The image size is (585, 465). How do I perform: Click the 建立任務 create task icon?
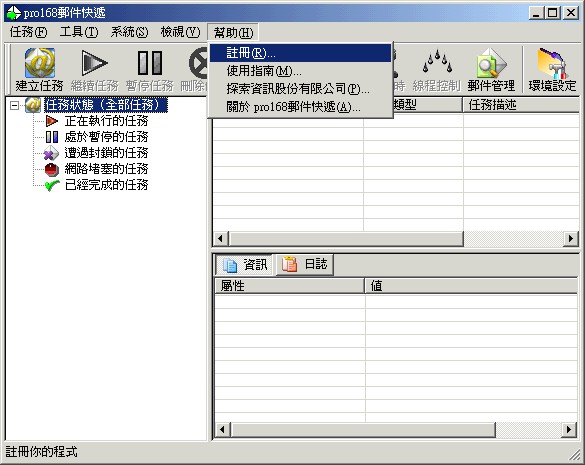point(39,70)
